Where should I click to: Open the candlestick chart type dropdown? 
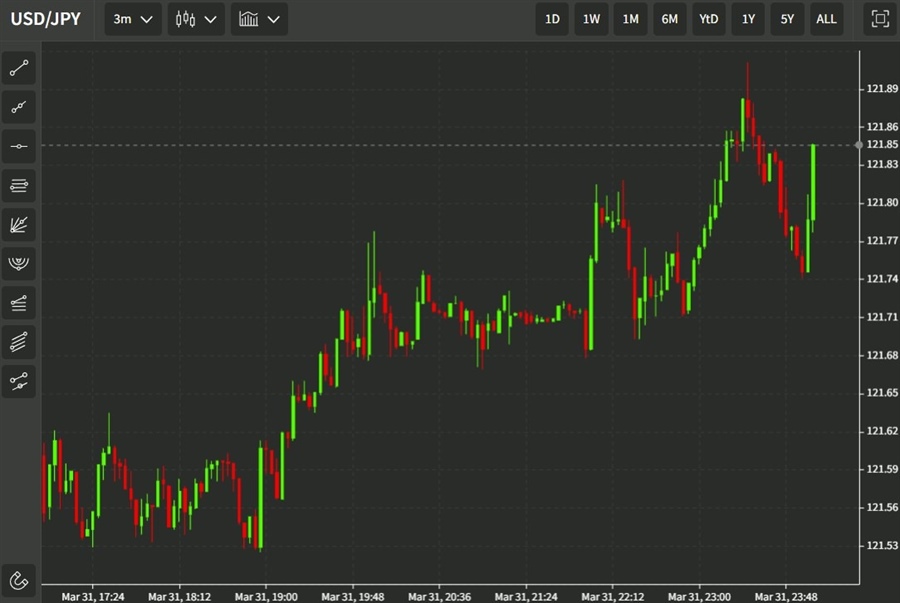pos(196,19)
